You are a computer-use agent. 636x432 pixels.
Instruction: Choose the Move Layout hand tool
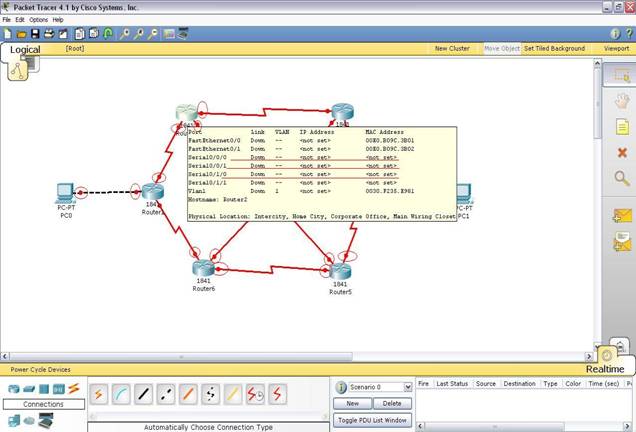coord(622,101)
